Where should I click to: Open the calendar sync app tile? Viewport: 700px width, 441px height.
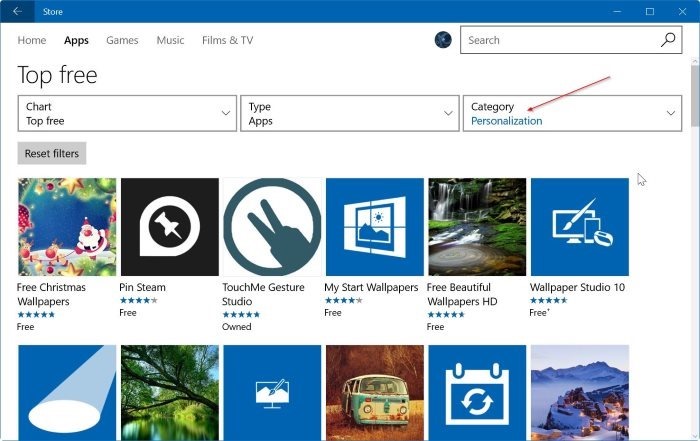tap(477, 392)
